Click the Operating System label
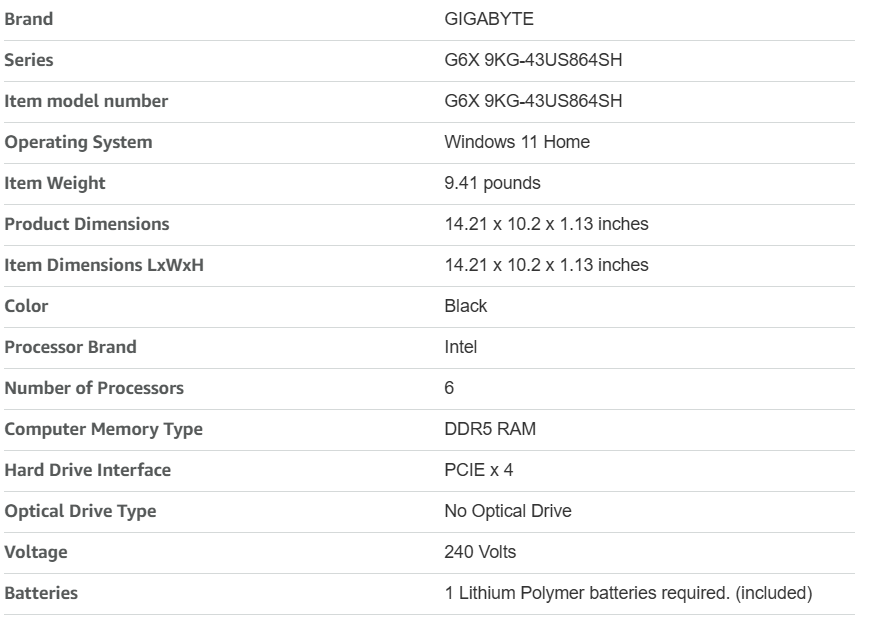Viewport: 896px width, 627px height. 78,142
